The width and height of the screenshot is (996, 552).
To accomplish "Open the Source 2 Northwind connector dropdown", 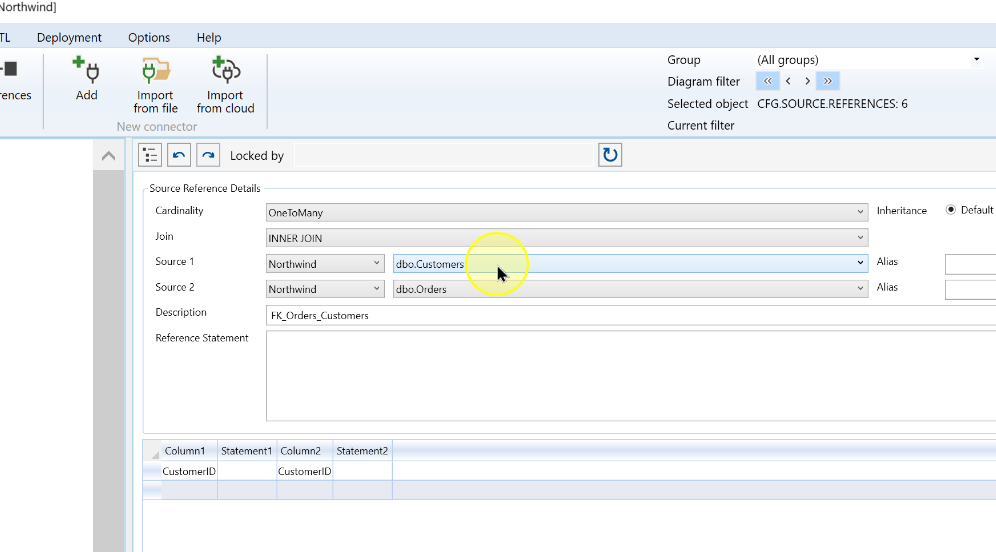I will (325, 289).
